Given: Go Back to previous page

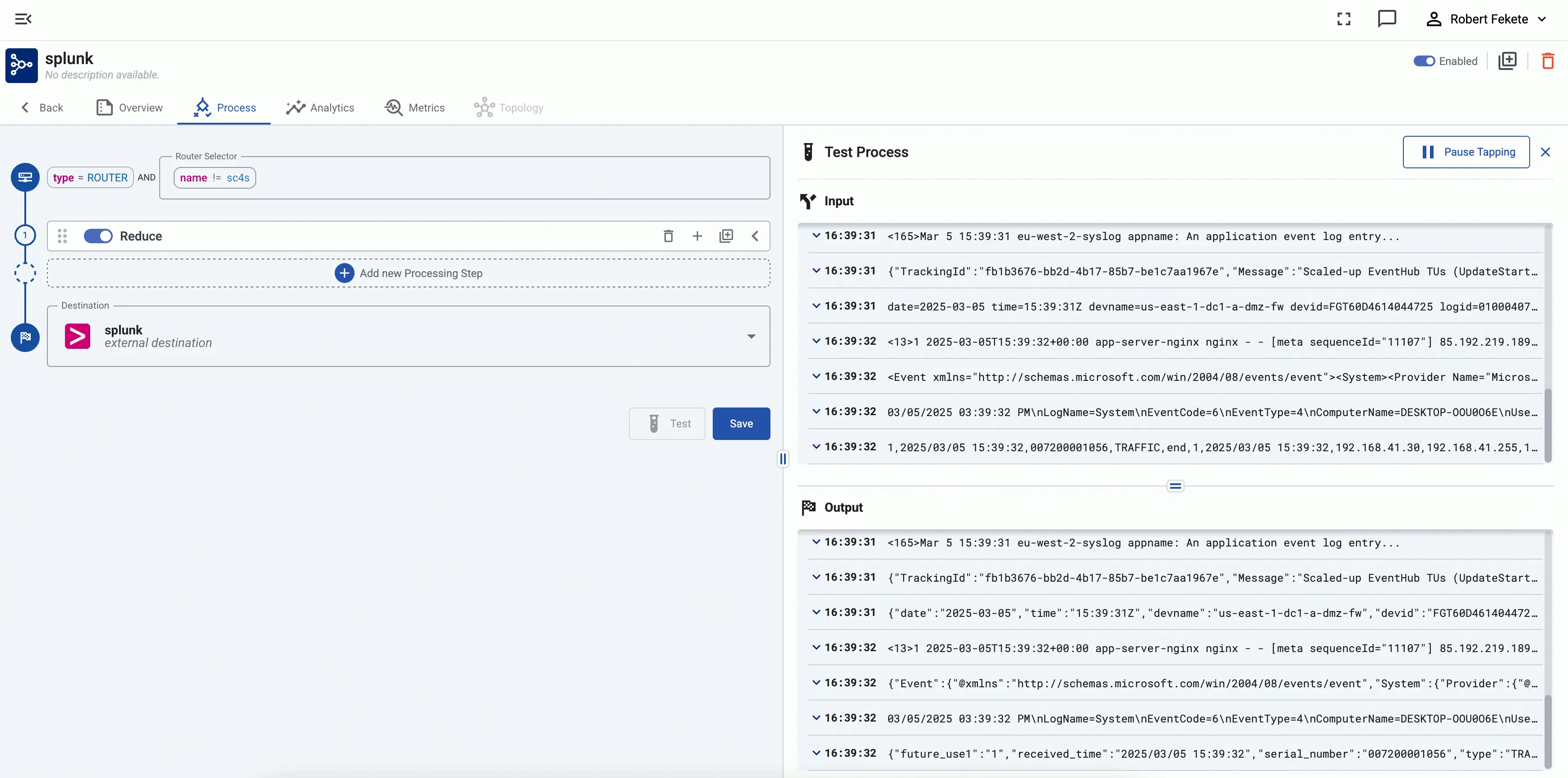Looking at the screenshot, I should coord(42,108).
